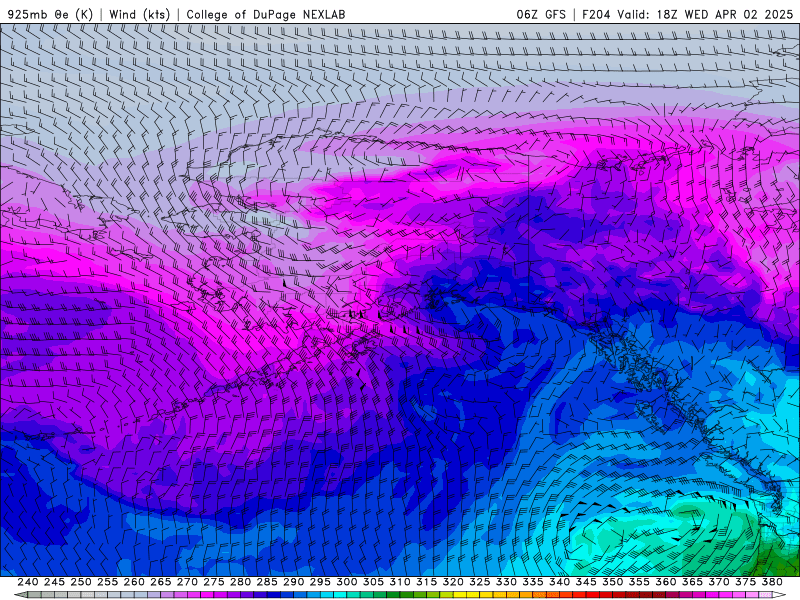The image size is (800, 600).
Task: Click the 330 legend label
Action: 506,582
